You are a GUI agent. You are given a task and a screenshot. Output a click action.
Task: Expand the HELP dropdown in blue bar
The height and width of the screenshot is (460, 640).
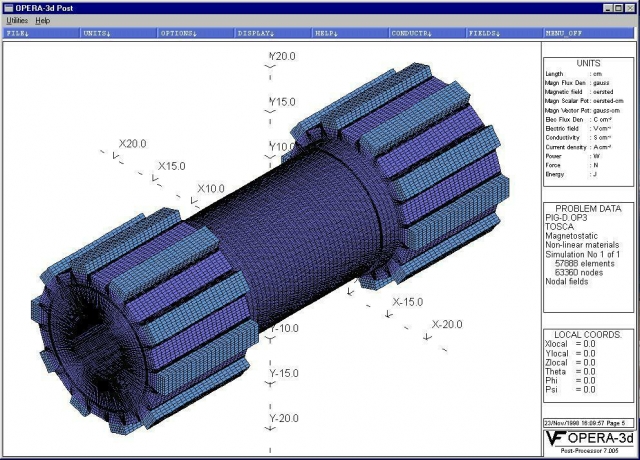327,33
